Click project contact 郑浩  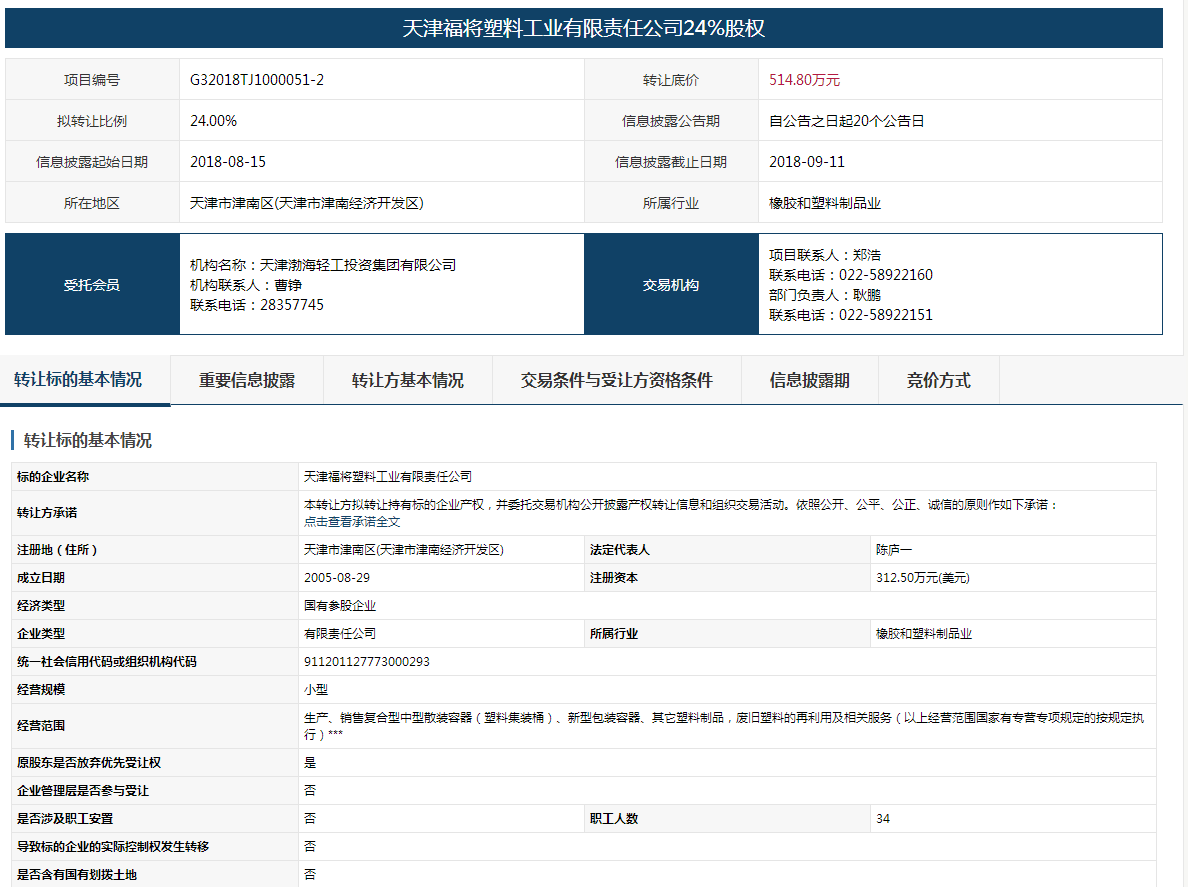[867, 255]
